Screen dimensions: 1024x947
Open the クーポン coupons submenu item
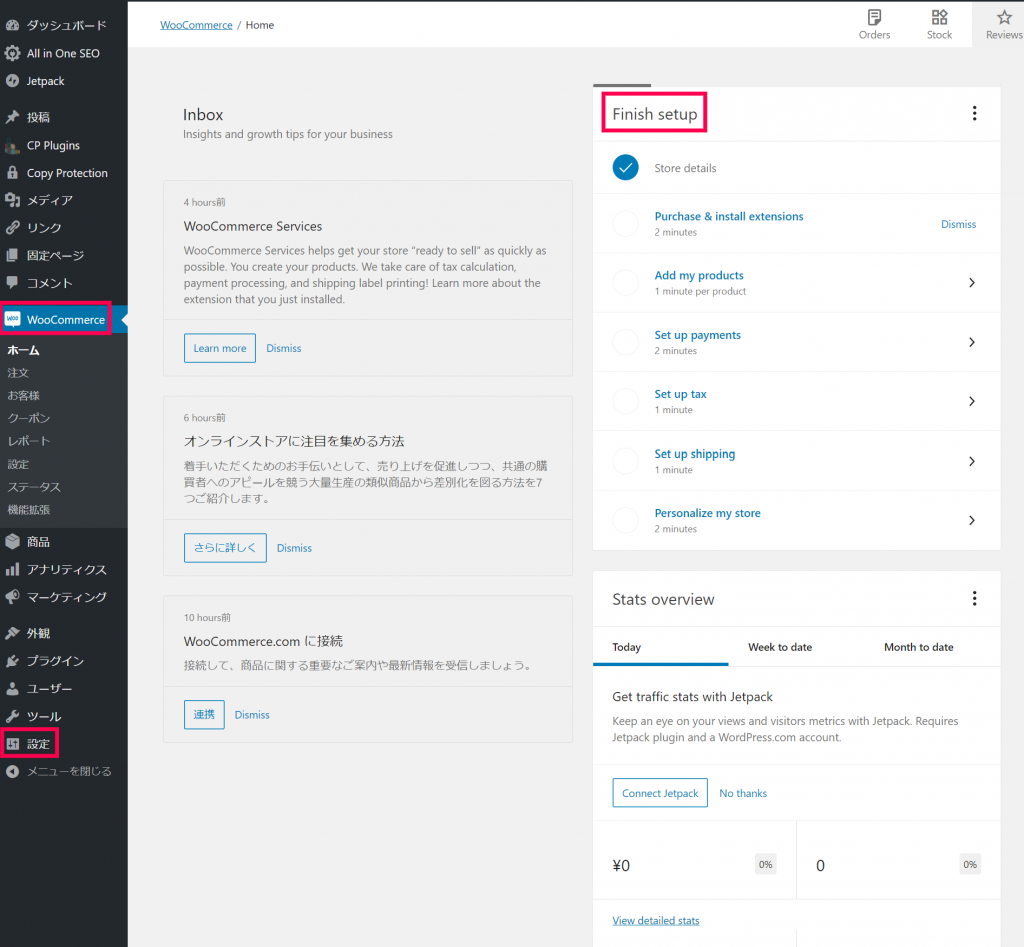tap(29, 418)
